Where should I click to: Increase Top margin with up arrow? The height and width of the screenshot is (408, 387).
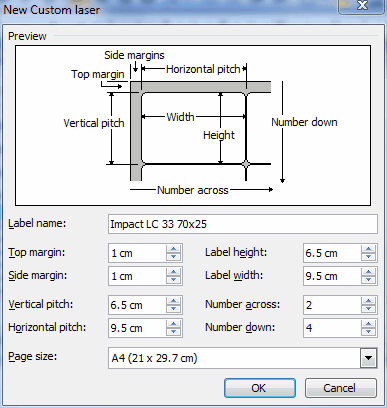pyautogui.click(x=173, y=249)
